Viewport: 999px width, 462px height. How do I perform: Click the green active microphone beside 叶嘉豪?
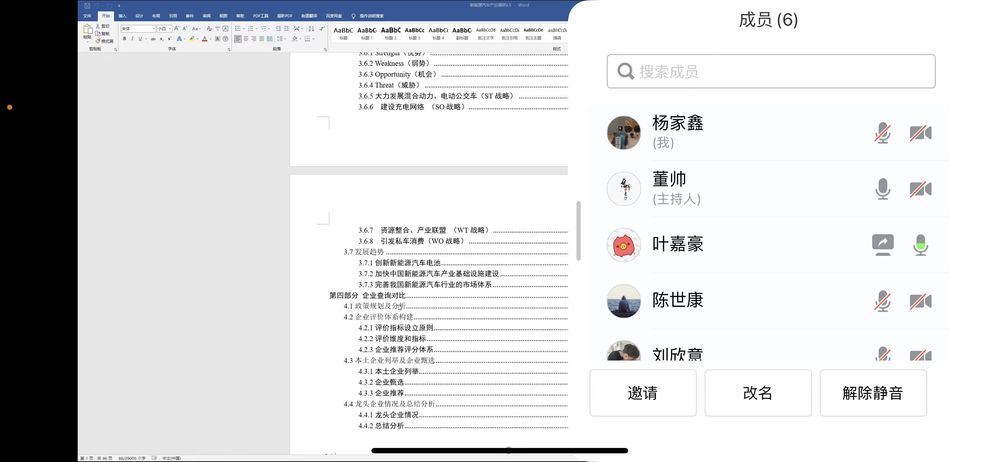pos(920,245)
